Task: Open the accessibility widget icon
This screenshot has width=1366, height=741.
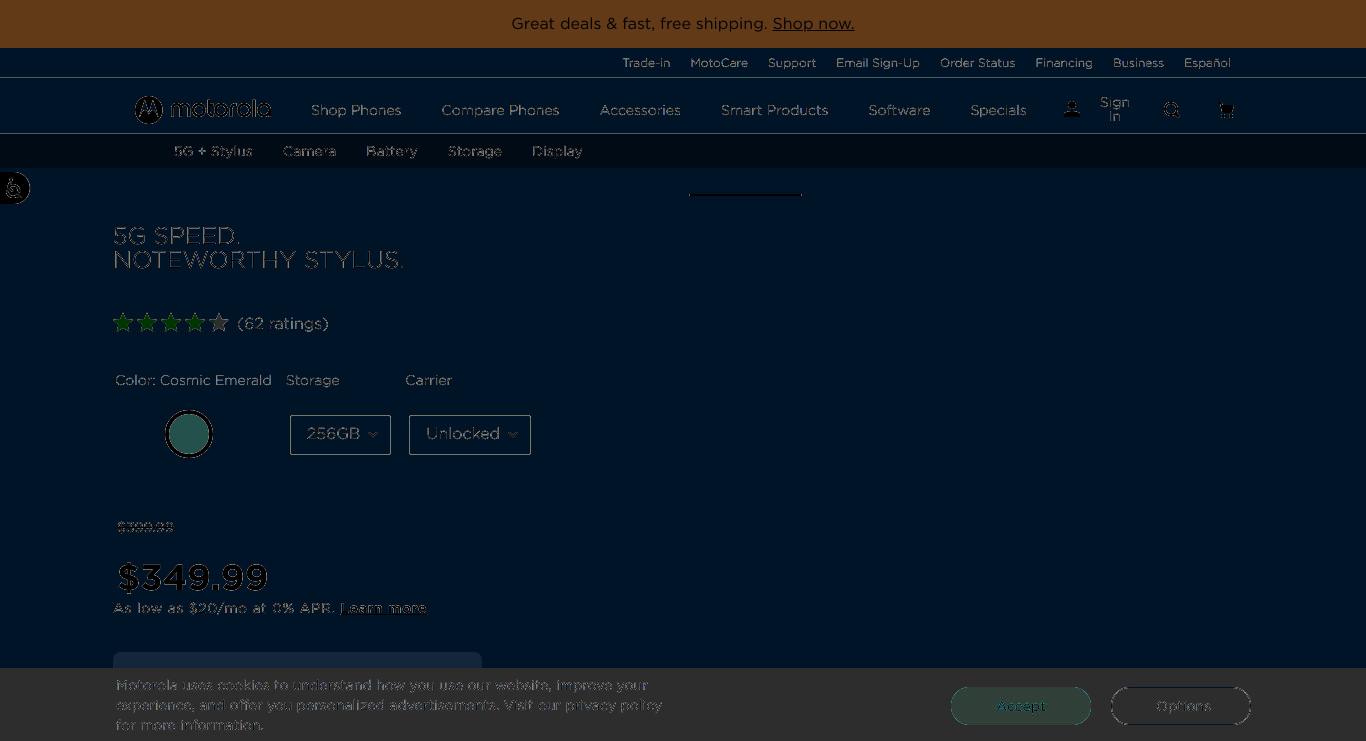Action: coord(14,188)
